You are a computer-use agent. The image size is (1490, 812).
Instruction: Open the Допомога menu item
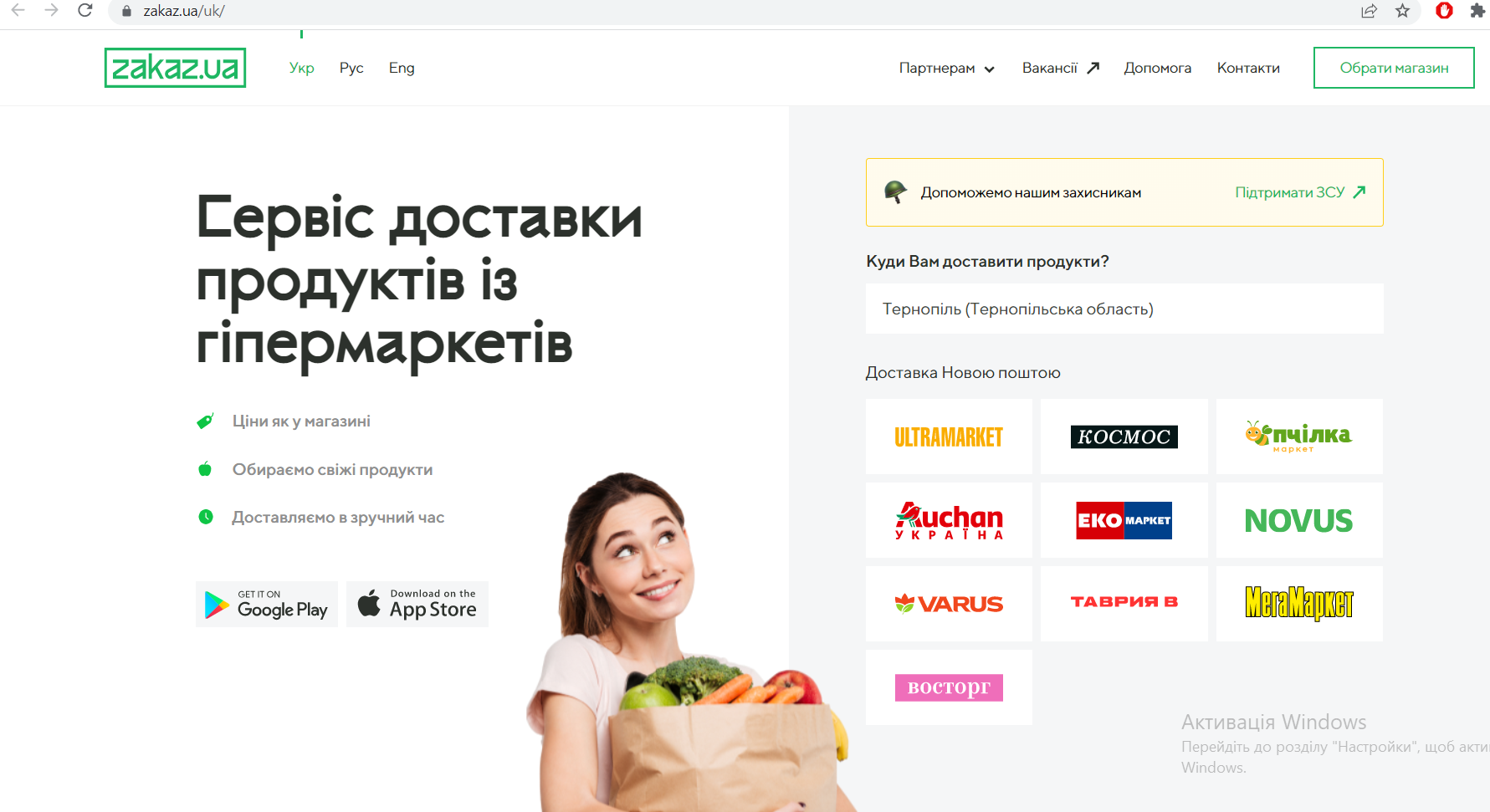(x=1157, y=68)
